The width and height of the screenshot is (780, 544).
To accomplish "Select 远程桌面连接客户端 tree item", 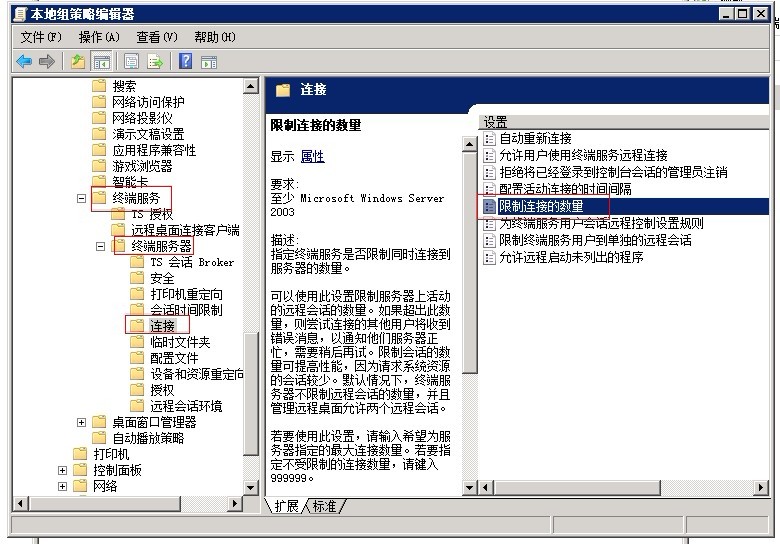I will (185, 230).
